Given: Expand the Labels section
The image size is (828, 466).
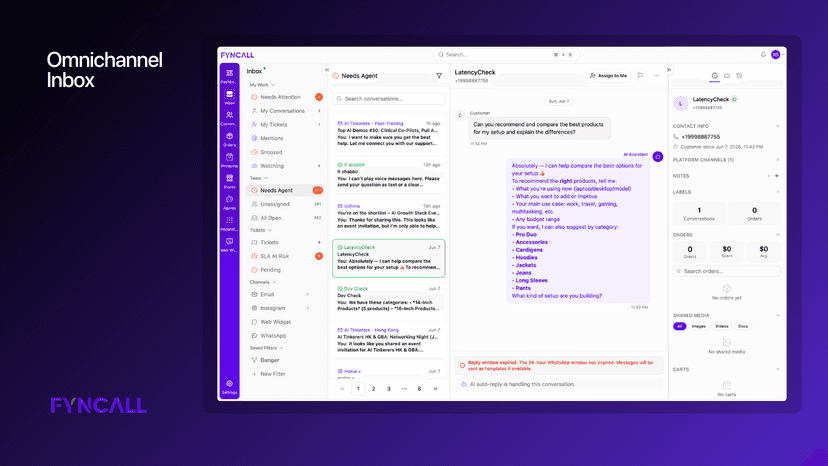Looking at the screenshot, I should pos(777,192).
